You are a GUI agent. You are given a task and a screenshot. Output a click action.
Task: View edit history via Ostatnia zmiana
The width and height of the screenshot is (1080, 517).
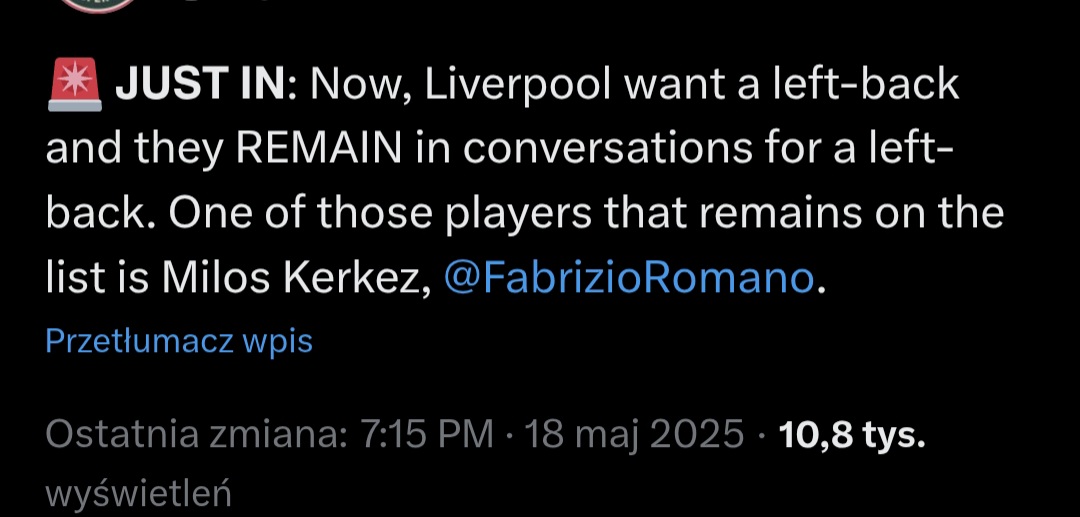pyautogui.click(x=195, y=435)
